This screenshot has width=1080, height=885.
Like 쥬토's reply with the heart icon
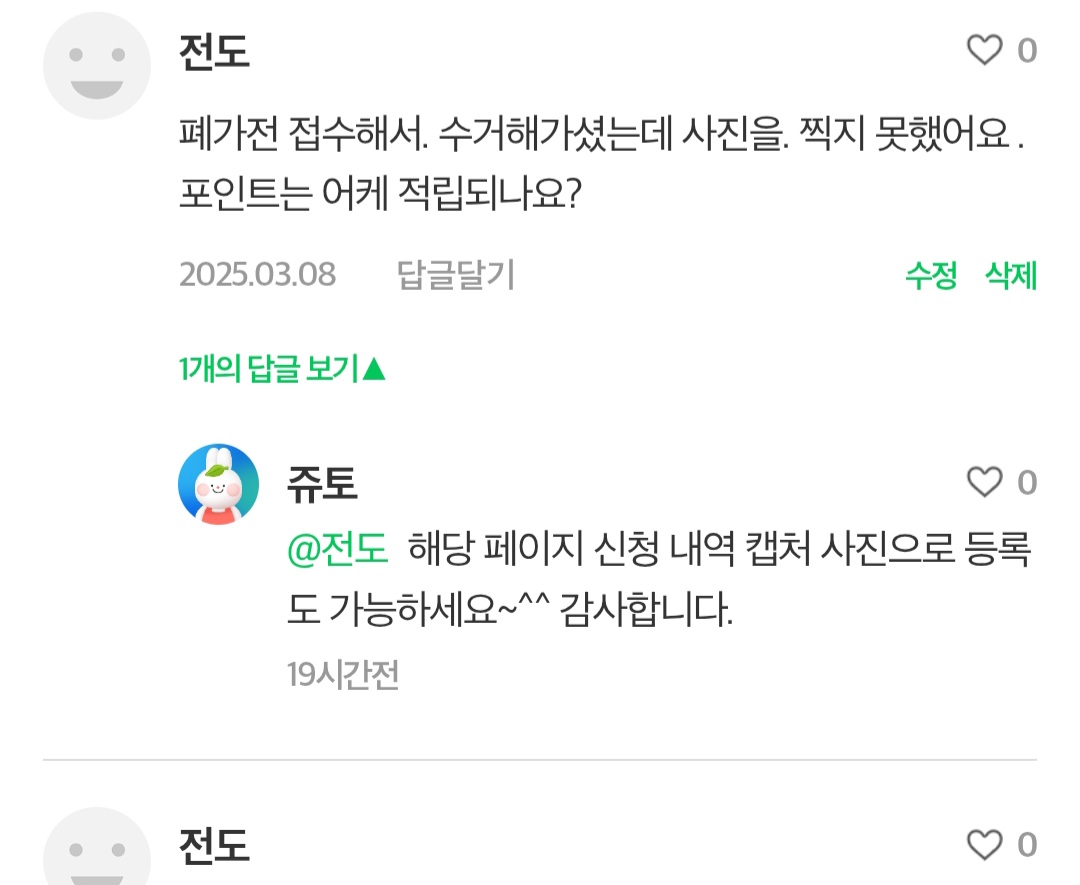(985, 483)
